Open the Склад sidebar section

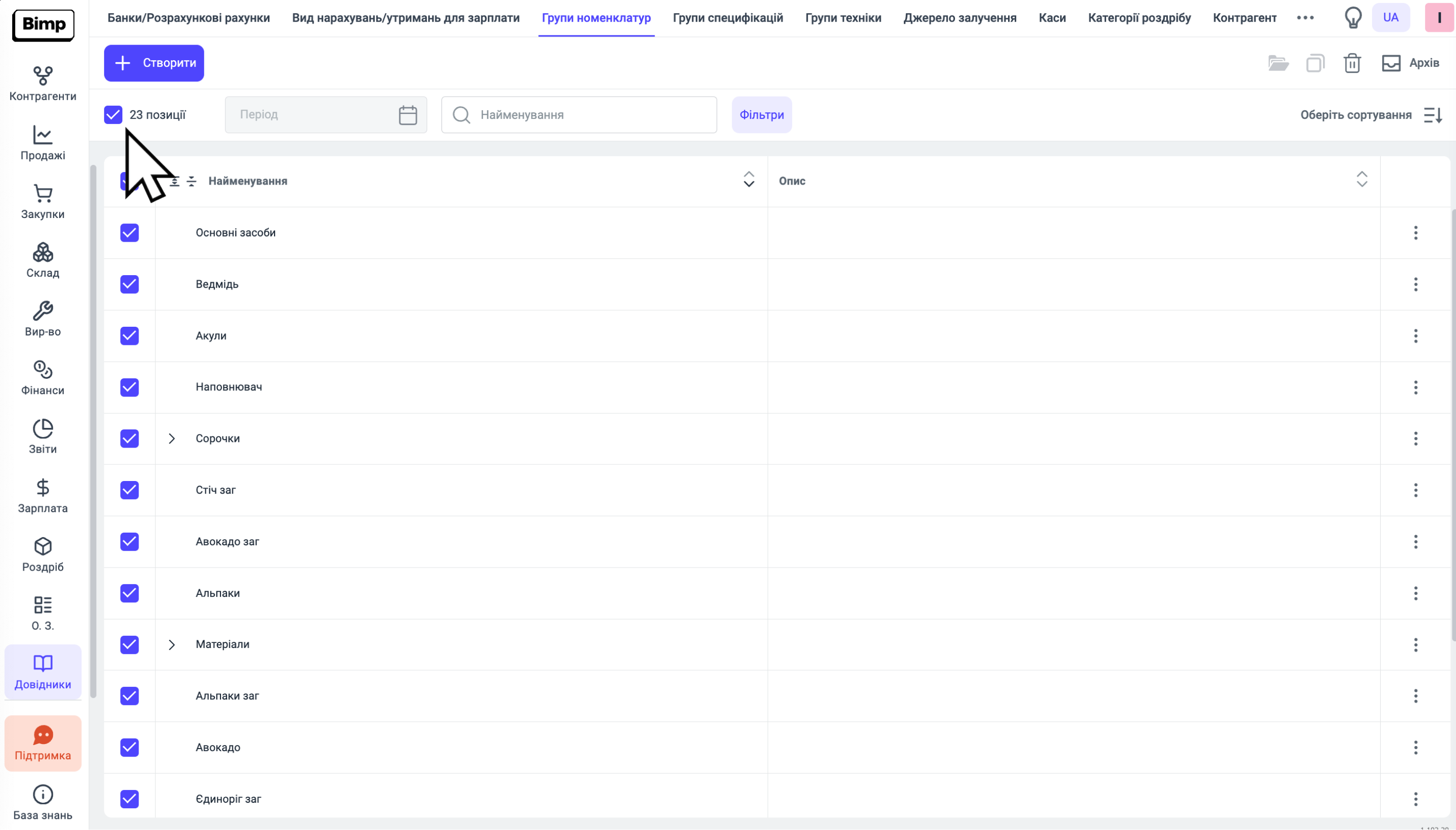point(43,260)
